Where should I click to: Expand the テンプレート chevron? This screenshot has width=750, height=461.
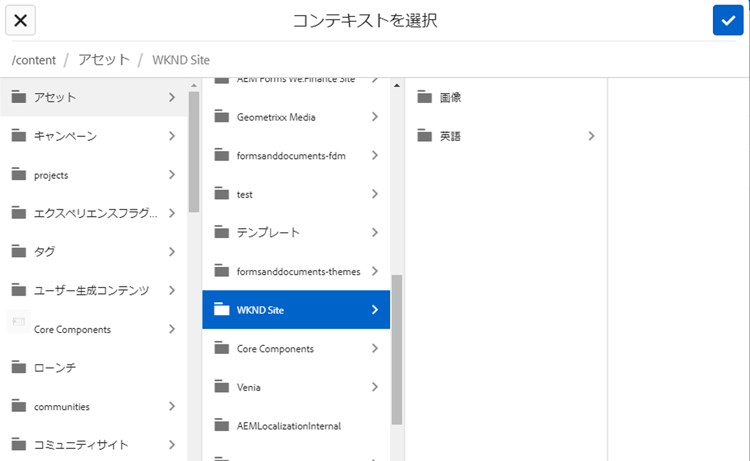(x=375, y=232)
